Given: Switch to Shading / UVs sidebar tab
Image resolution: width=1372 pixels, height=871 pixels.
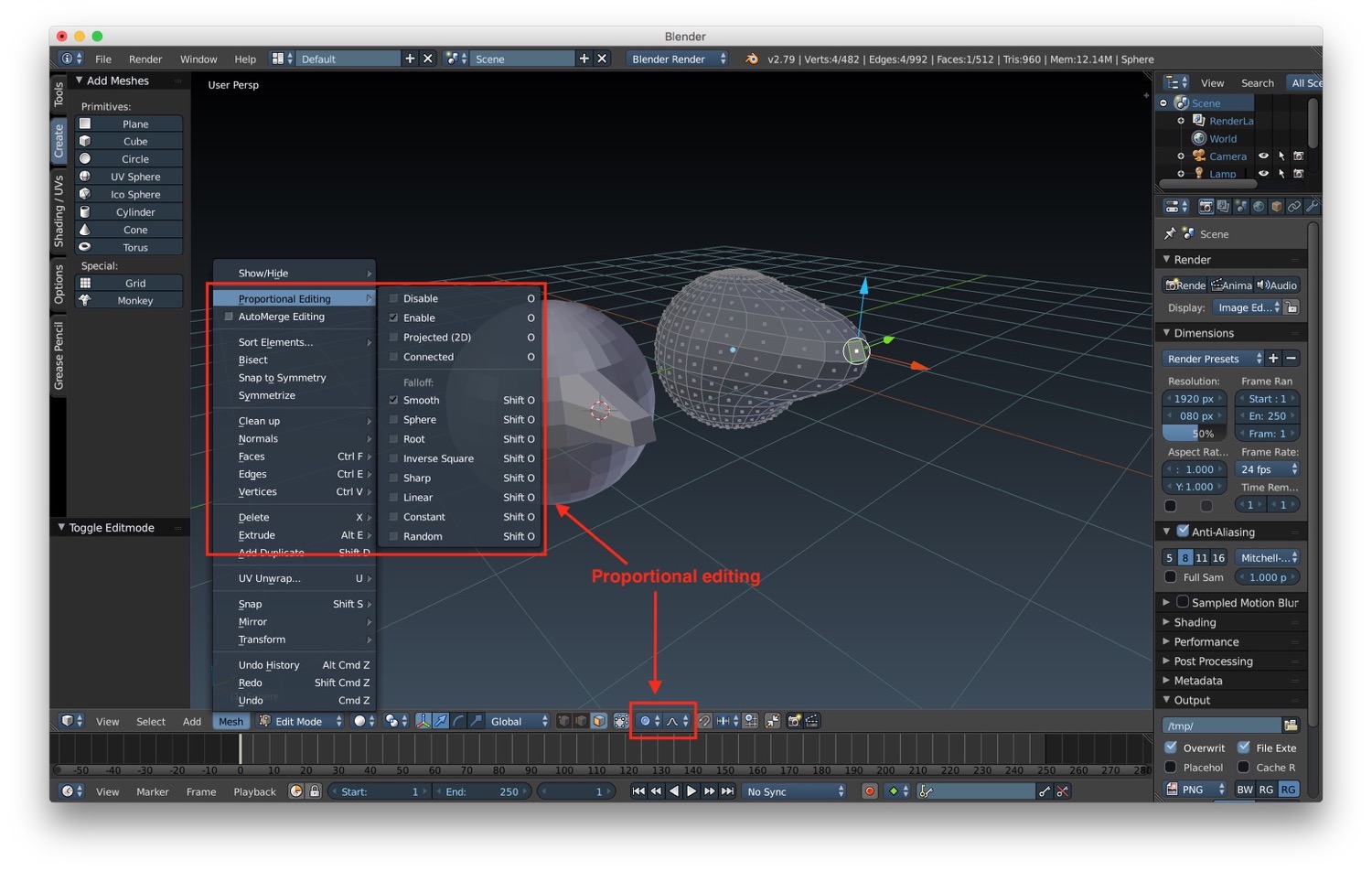Looking at the screenshot, I should click(x=59, y=211).
